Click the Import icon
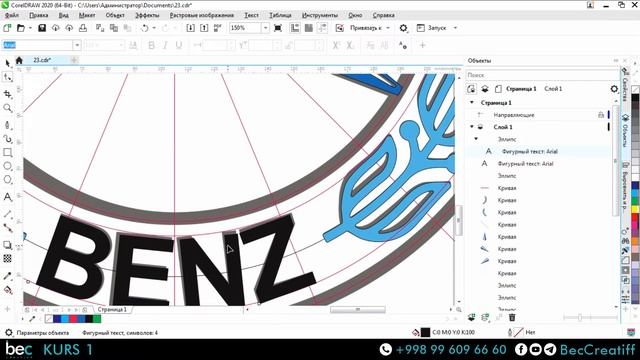This screenshot has width=640, height=360. [191, 28]
